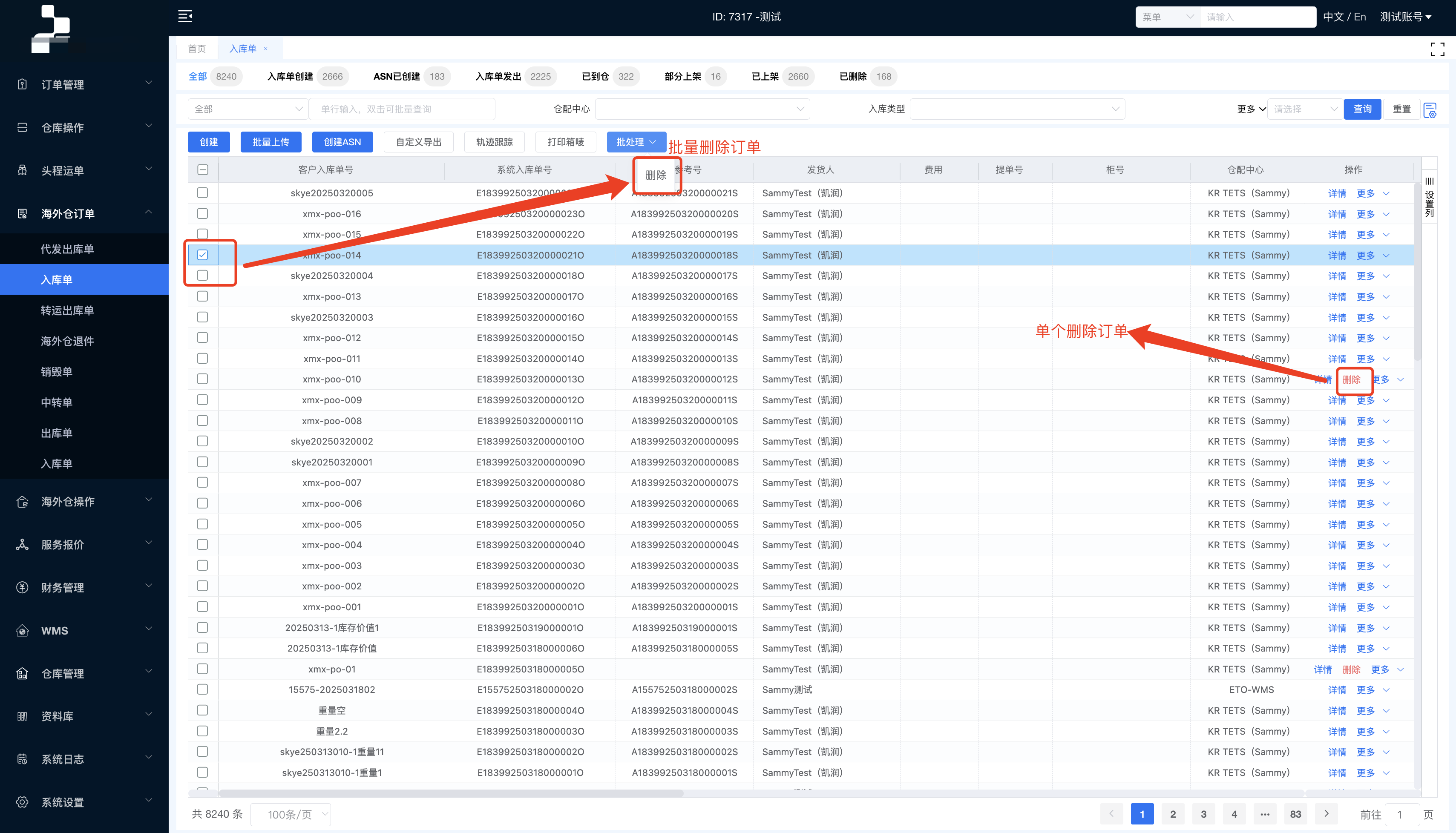Click the 财务管理 sidebar icon

(22, 588)
